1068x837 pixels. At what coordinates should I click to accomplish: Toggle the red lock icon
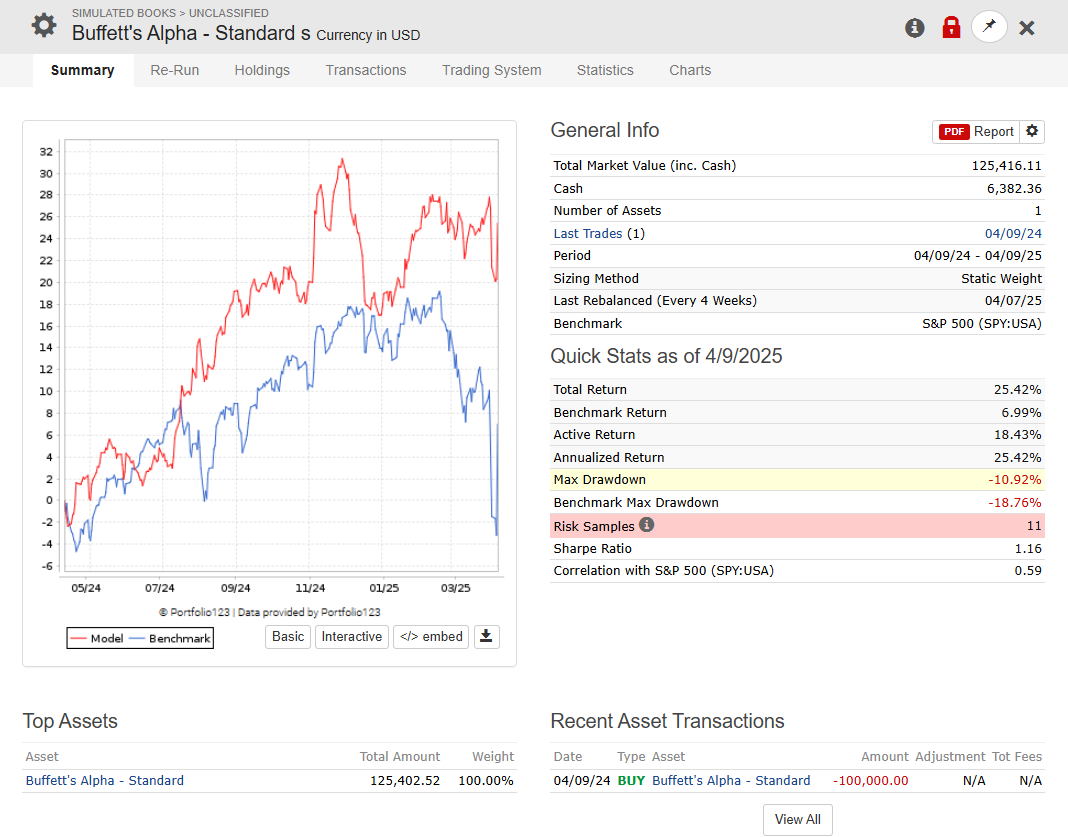951,28
